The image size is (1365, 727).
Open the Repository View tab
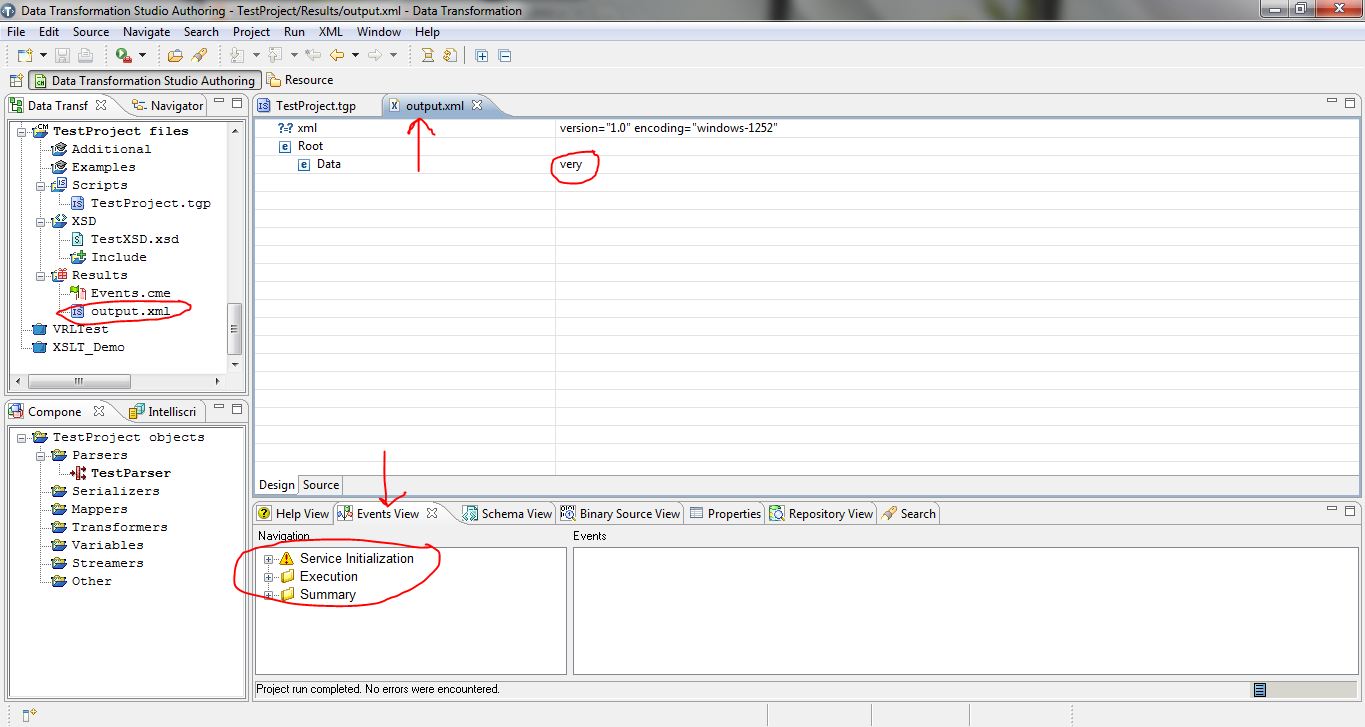point(821,514)
